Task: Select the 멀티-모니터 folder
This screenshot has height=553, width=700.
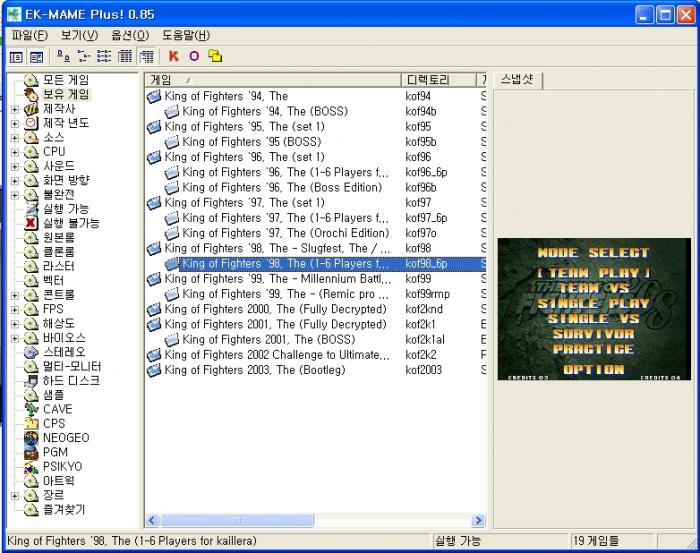Action: [72, 366]
